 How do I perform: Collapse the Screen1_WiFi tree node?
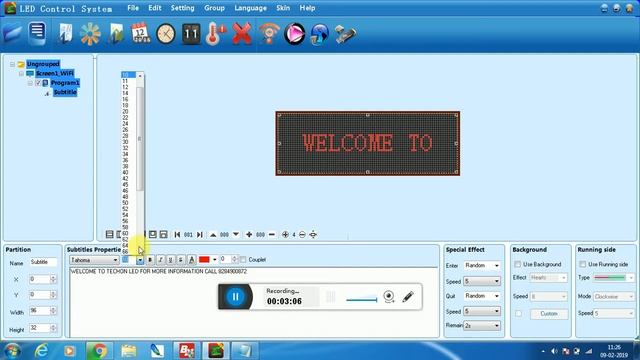click(x=21, y=73)
